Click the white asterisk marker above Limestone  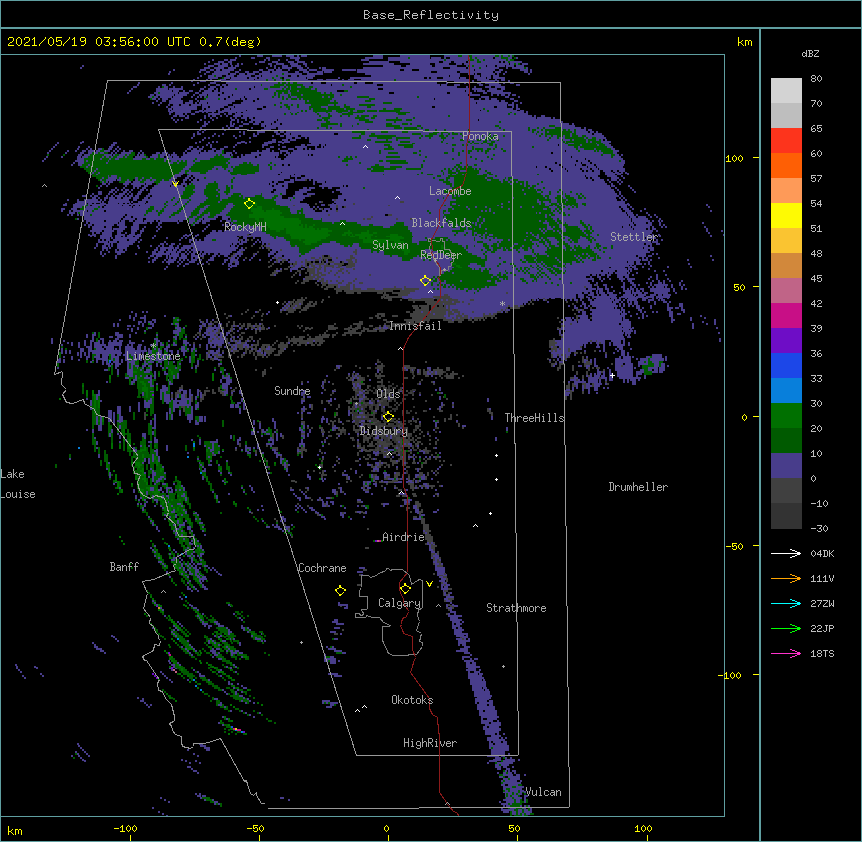[153, 346]
